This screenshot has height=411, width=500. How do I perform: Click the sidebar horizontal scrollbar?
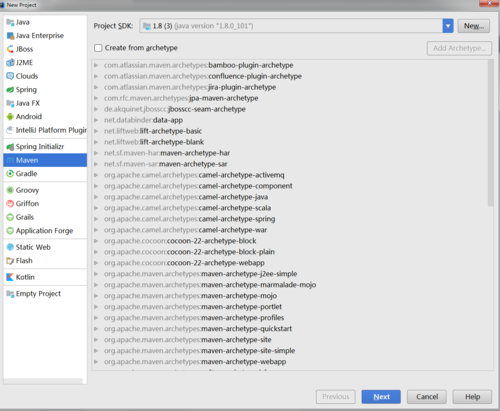point(43,381)
